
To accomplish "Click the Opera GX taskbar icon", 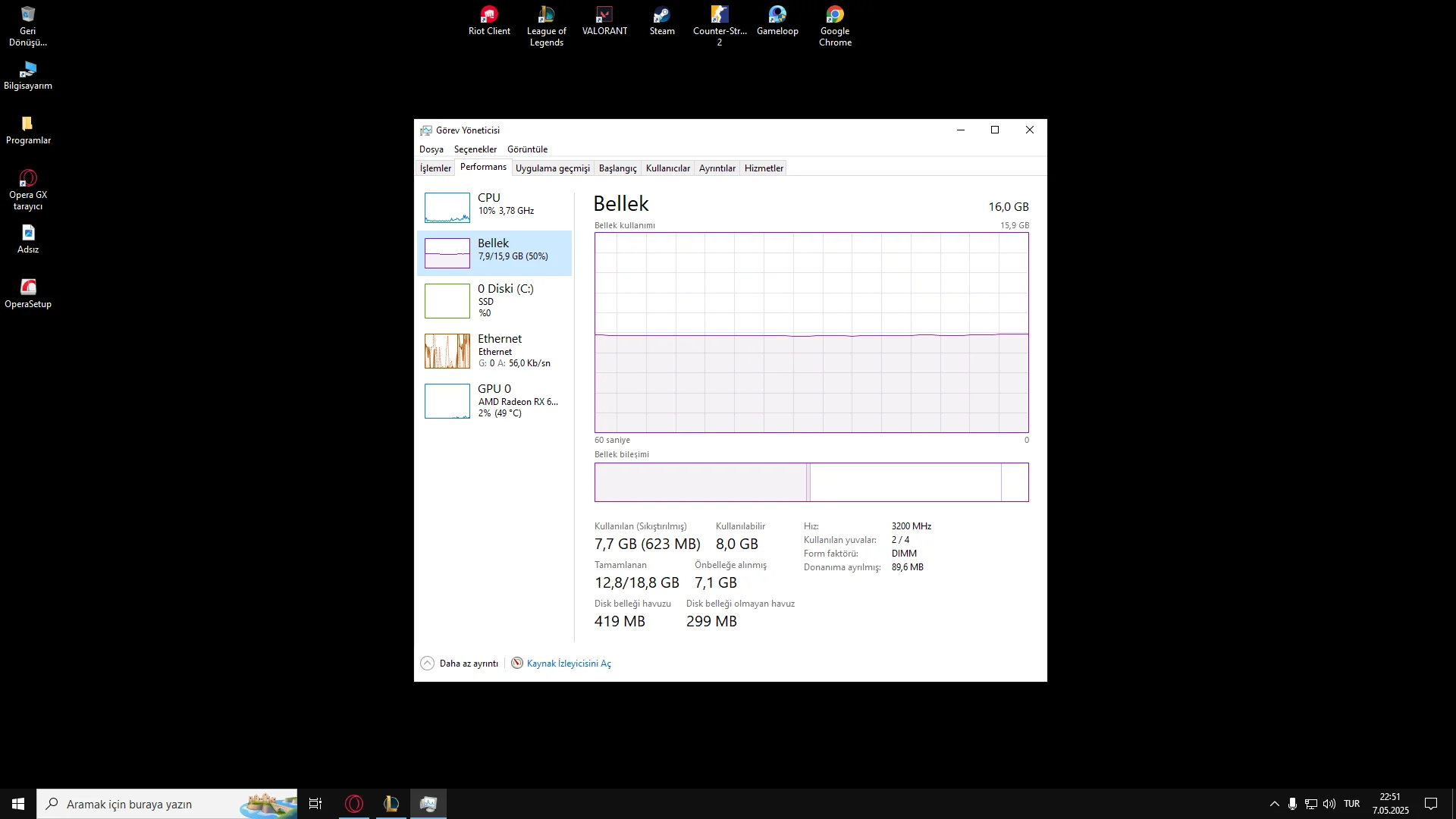I will [354, 804].
